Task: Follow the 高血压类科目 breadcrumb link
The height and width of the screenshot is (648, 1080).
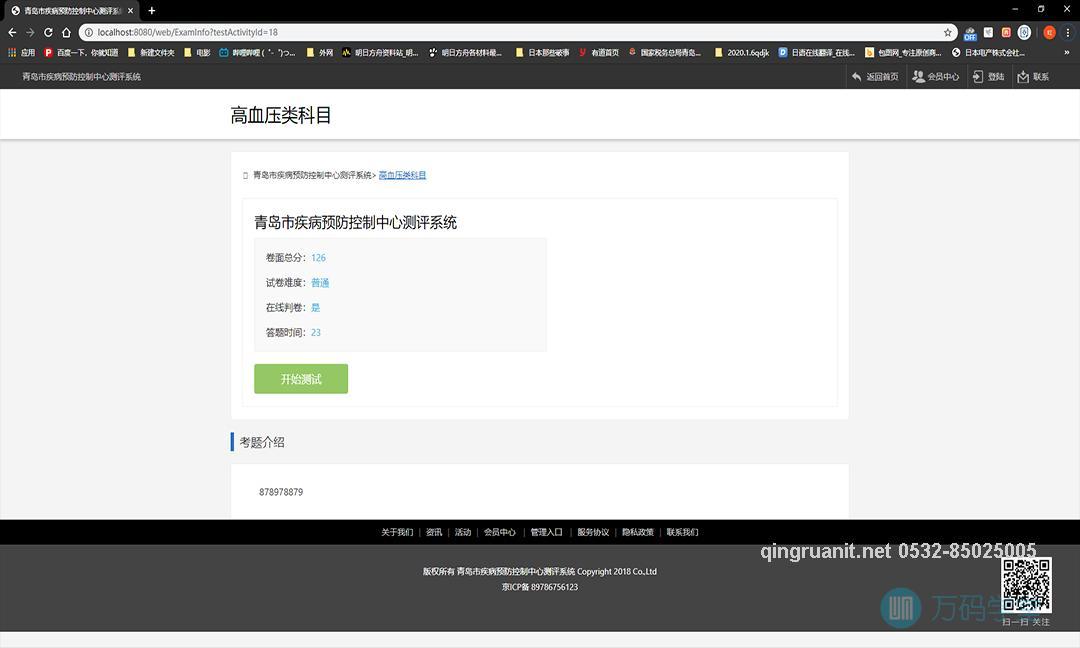Action: [x=402, y=175]
